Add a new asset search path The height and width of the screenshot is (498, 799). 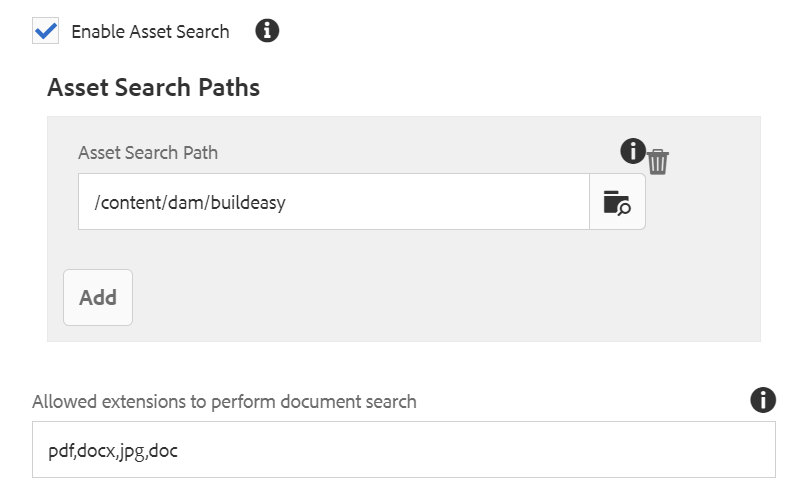point(98,298)
